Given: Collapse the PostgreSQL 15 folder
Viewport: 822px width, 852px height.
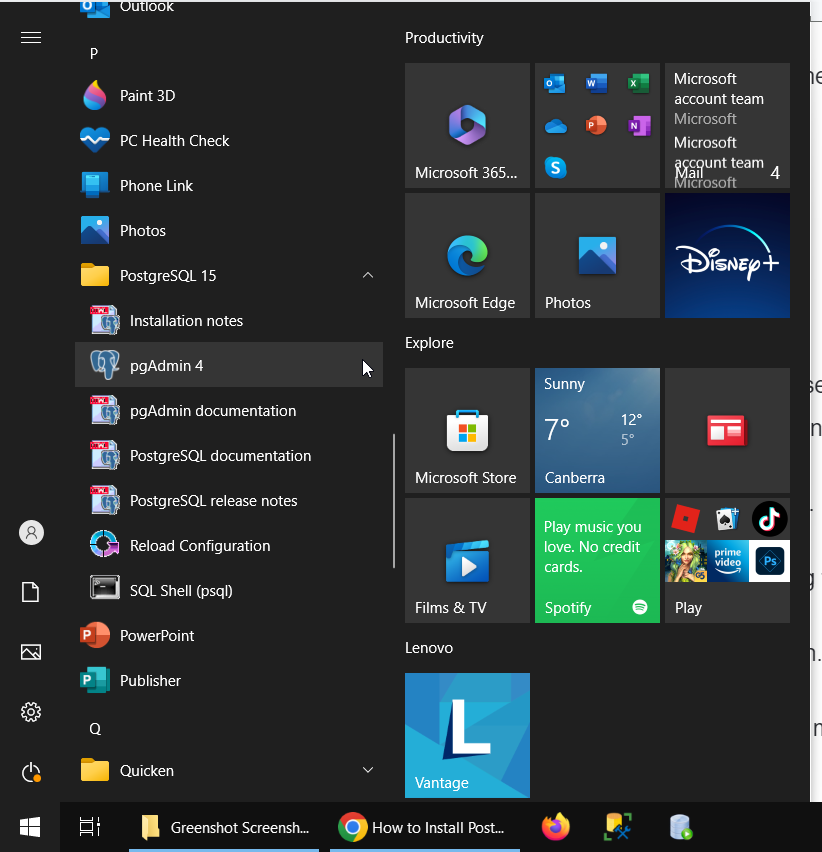Looking at the screenshot, I should tap(368, 275).
